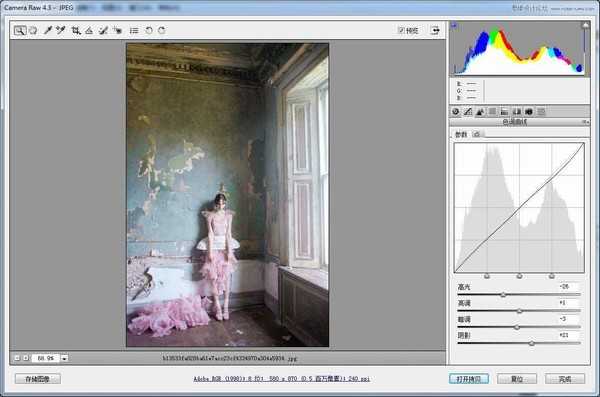
Task: Click the Shadows slider track
Action: pos(519,343)
